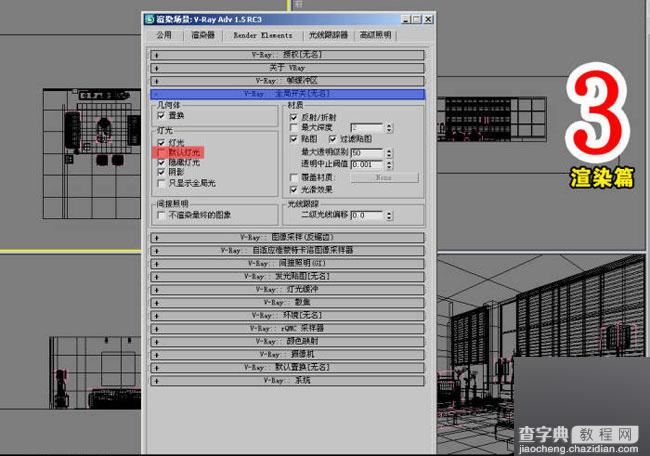Expand the V-Ray 图像采样(反锯齿) rollout
The image size is (650, 456).
pyautogui.click(x=287, y=238)
